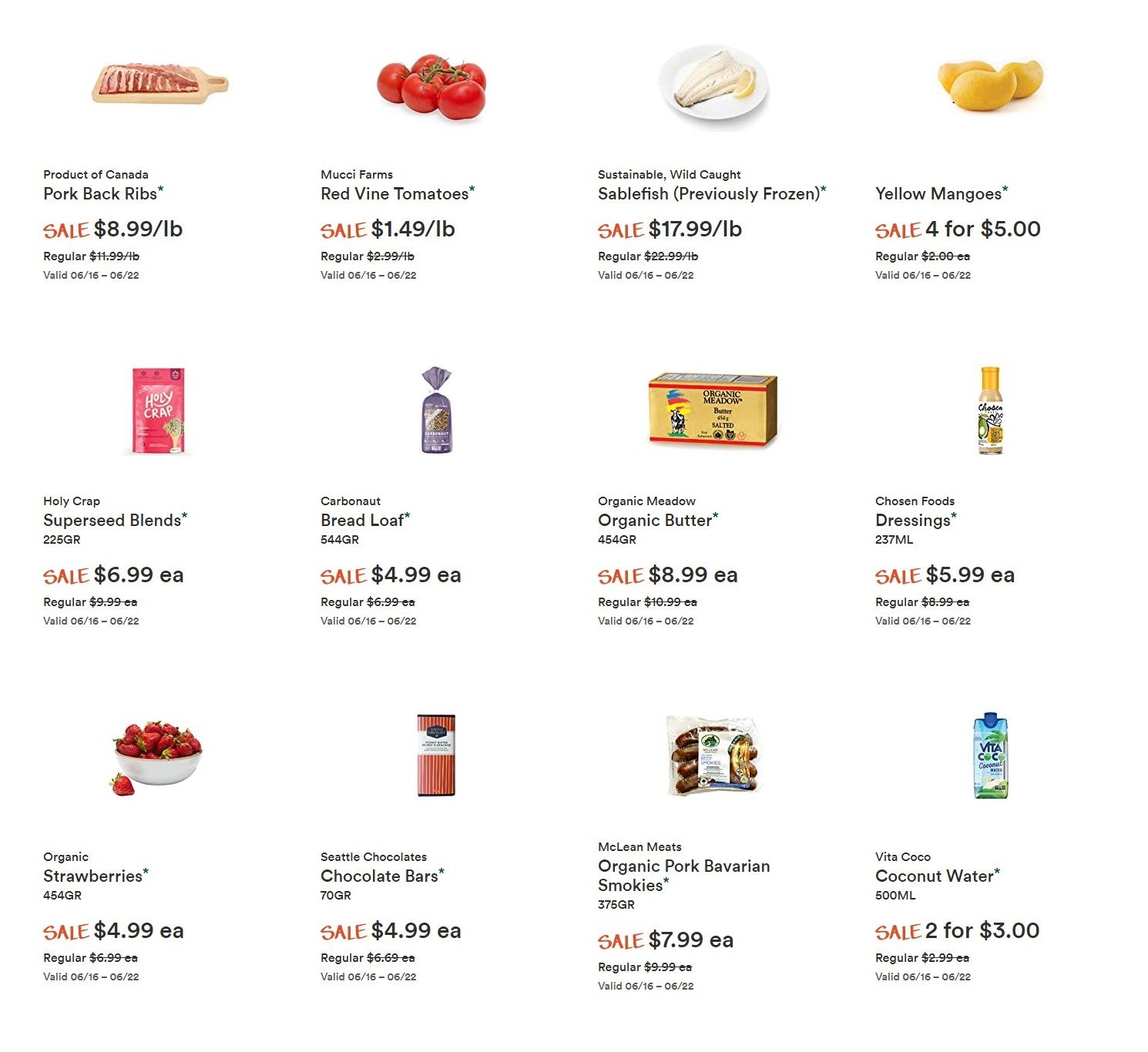Open the Pork Back Ribs product image
This screenshot has width=1148, height=1052.
click(159, 84)
